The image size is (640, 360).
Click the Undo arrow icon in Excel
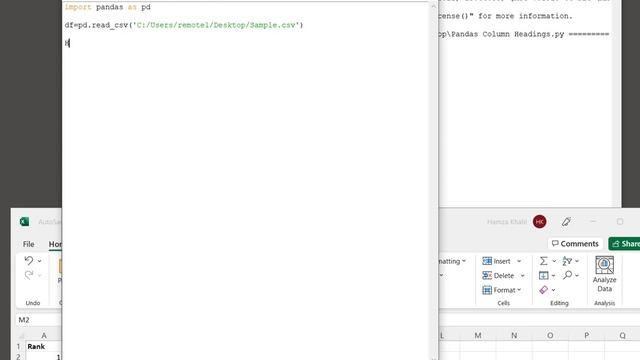pyautogui.click(x=29, y=260)
